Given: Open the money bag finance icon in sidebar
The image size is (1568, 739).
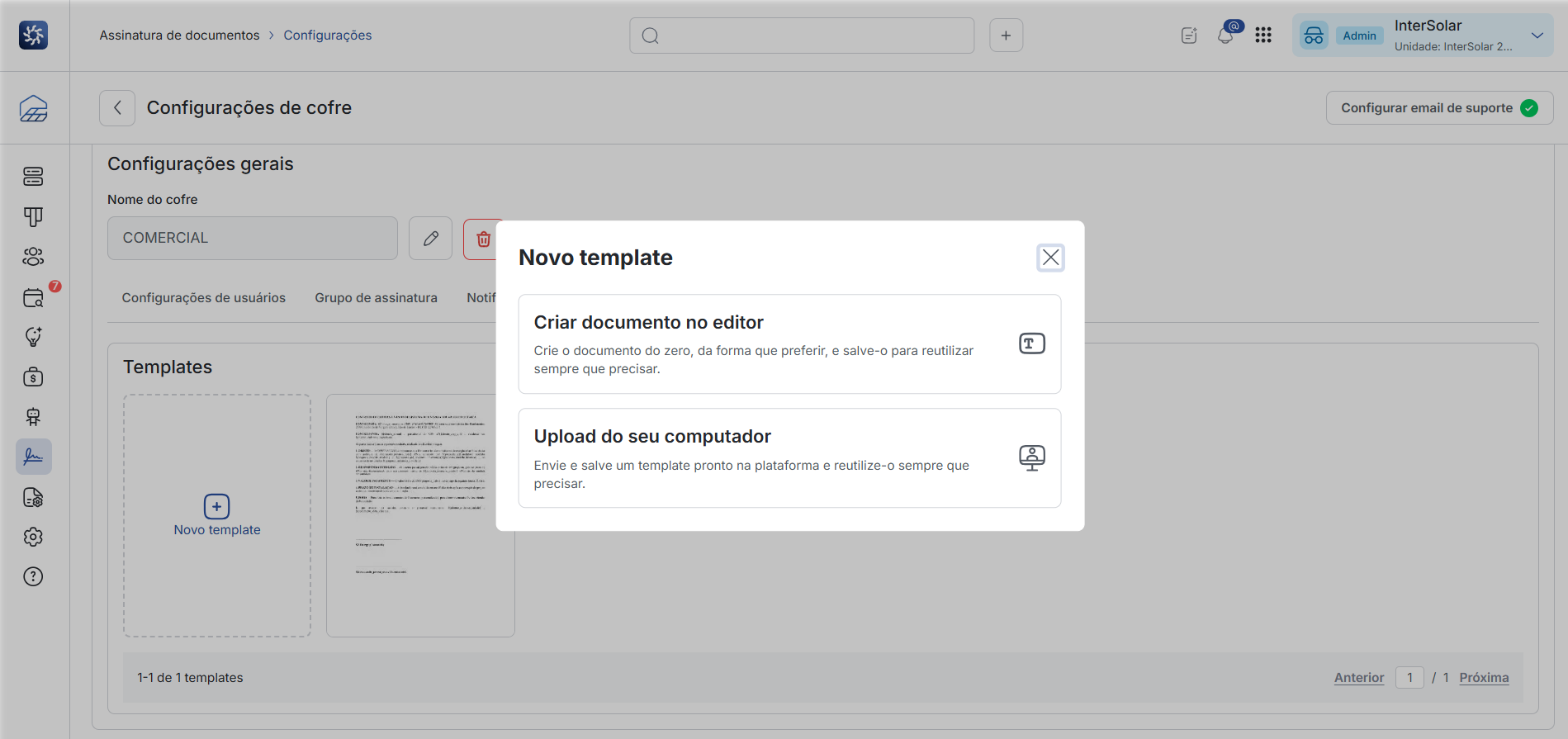Looking at the screenshot, I should coord(33,377).
